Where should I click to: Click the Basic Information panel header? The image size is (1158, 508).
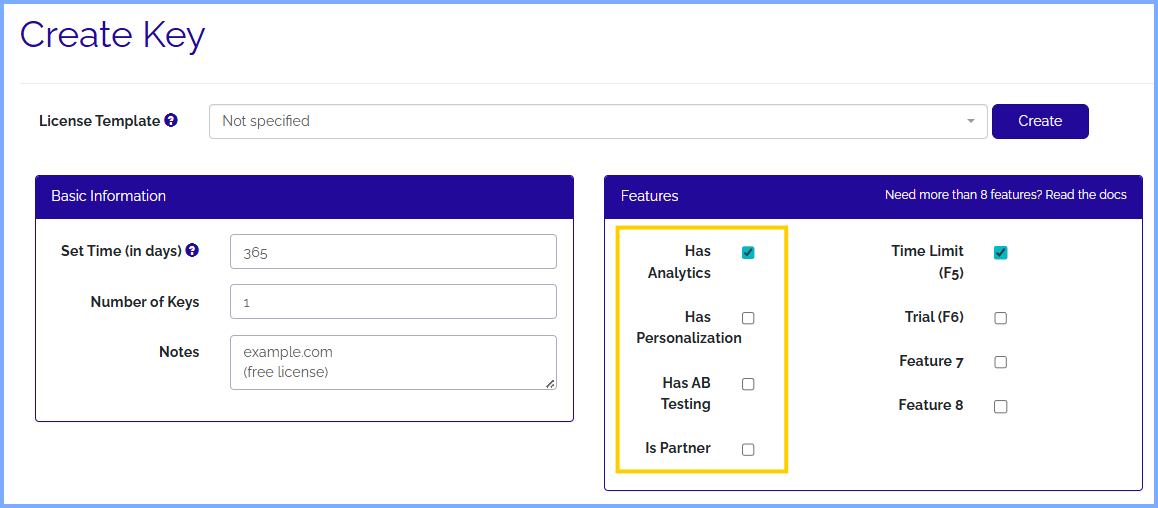coord(304,196)
